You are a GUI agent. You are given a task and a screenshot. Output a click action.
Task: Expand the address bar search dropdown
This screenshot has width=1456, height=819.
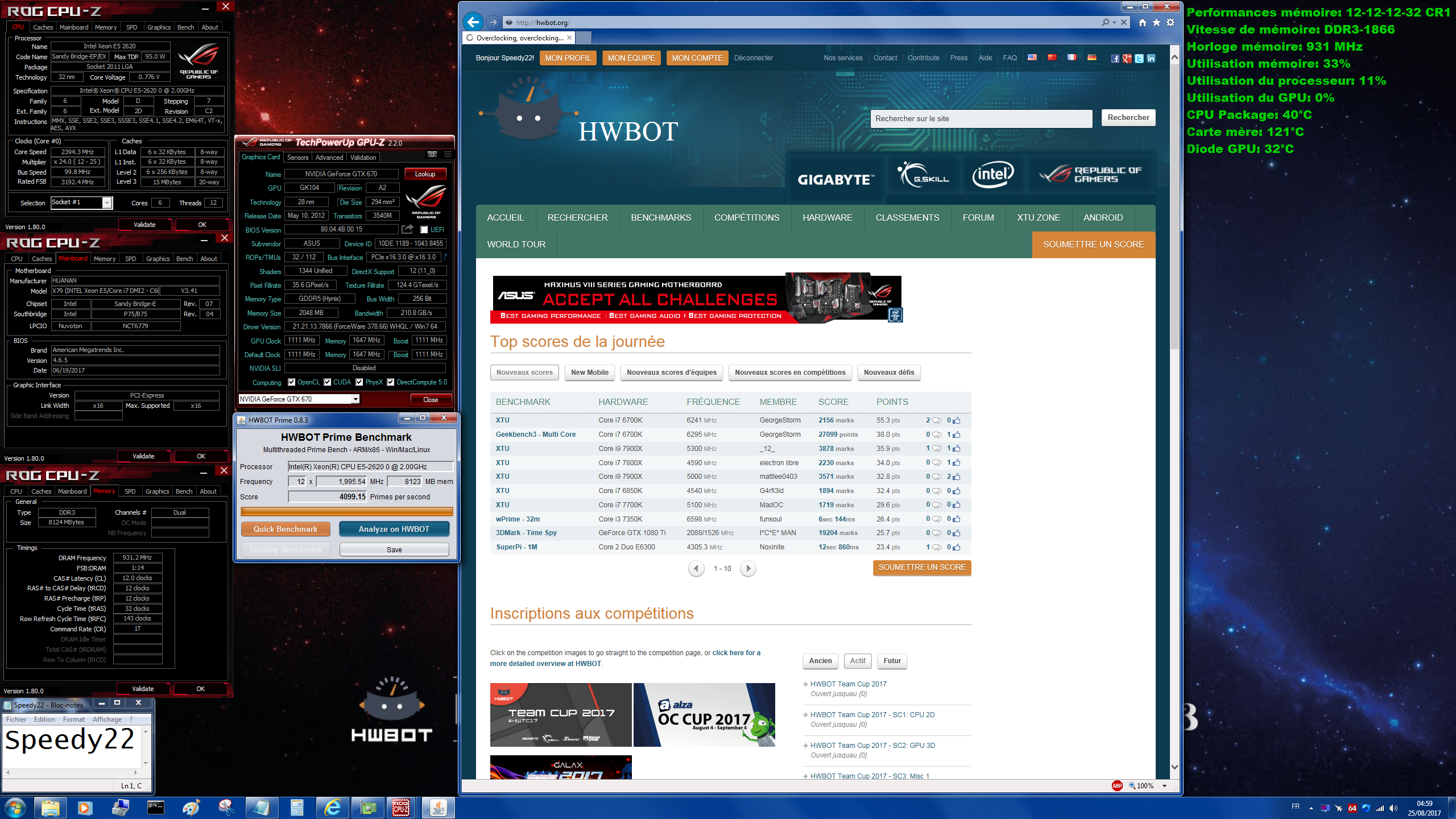(x=1114, y=22)
